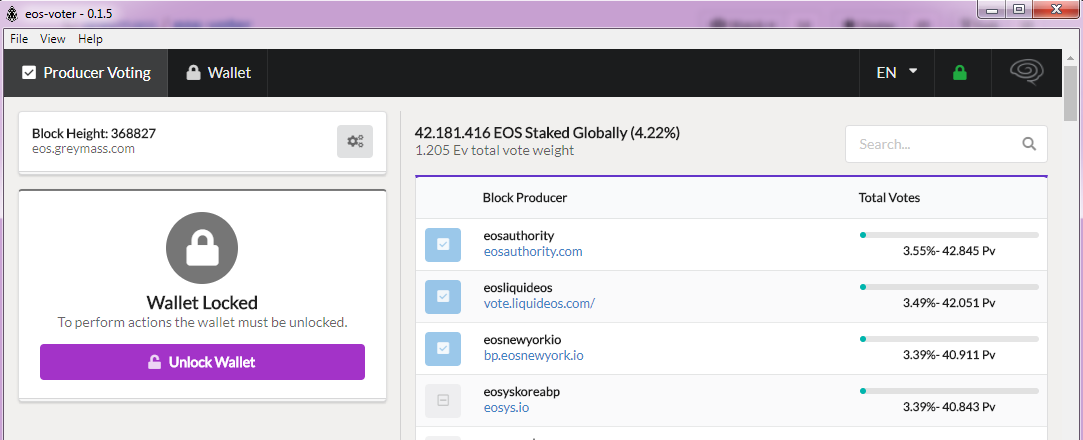Open the vote.liquideos.com/ link
Image resolution: width=1083 pixels, height=440 pixels.
tap(539, 303)
